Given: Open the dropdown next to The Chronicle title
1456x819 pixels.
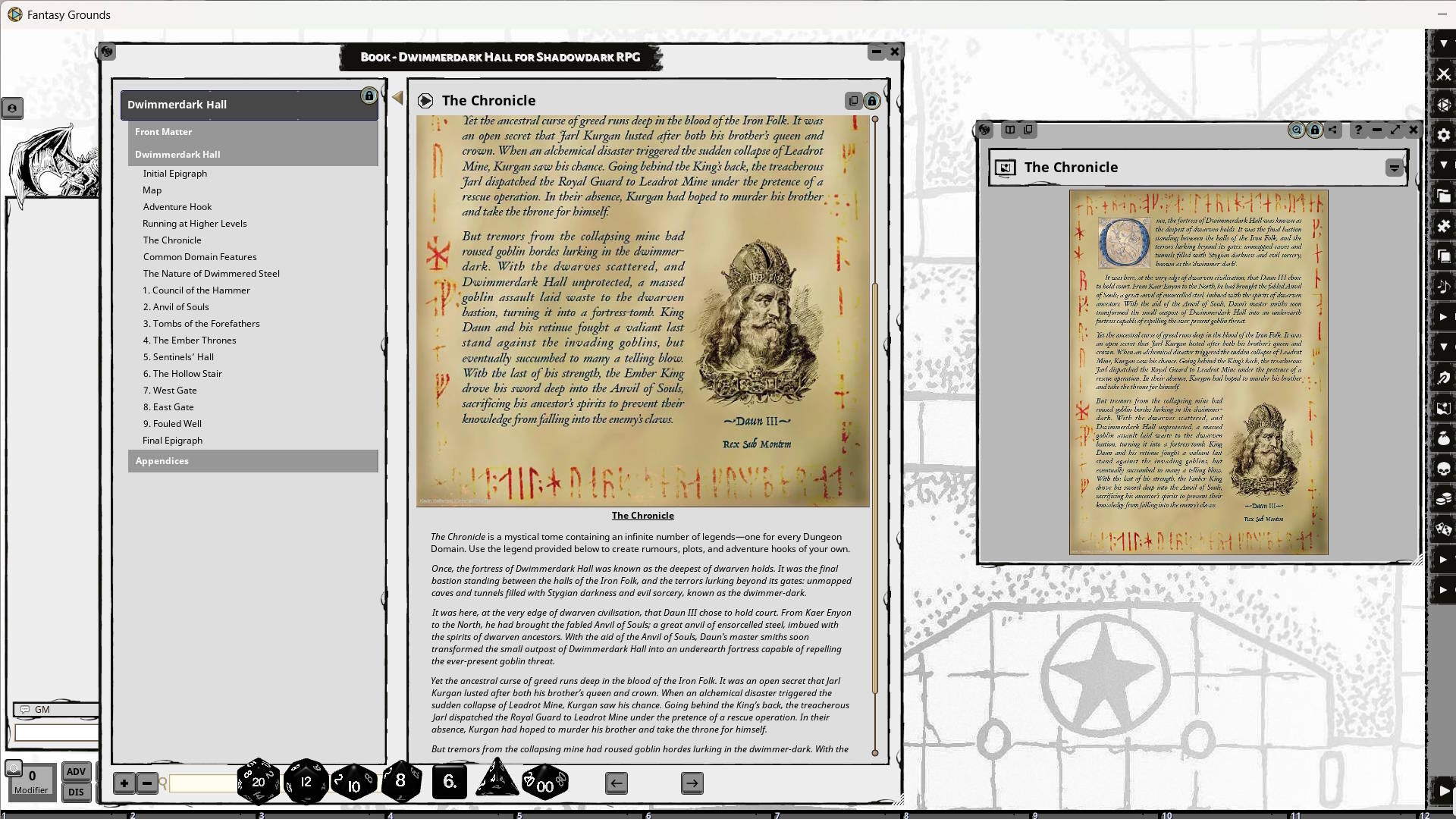Looking at the screenshot, I should point(1394,168).
